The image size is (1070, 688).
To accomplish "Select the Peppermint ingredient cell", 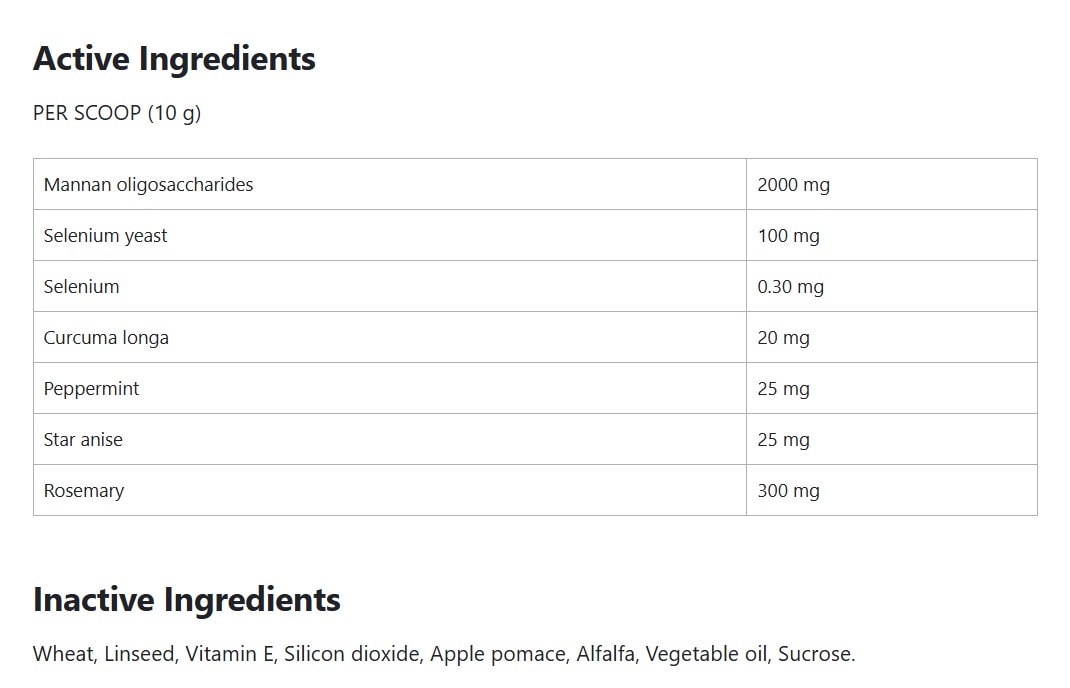I will [x=91, y=389].
